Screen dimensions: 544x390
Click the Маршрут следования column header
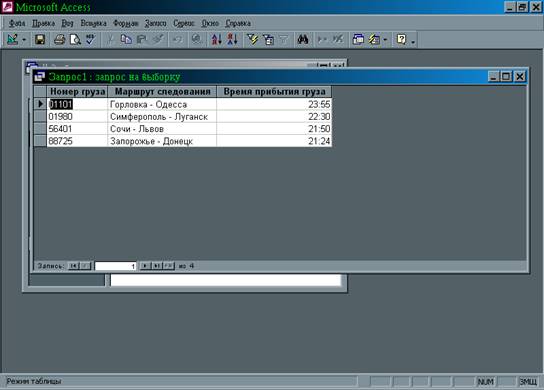coord(162,92)
